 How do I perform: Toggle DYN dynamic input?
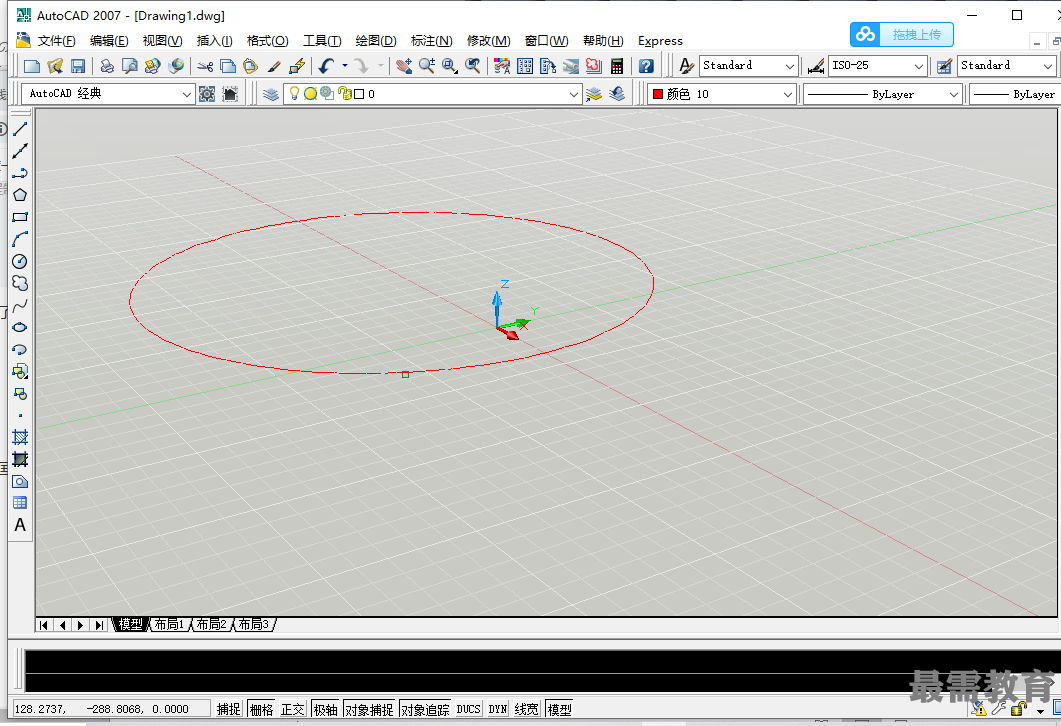[498, 709]
